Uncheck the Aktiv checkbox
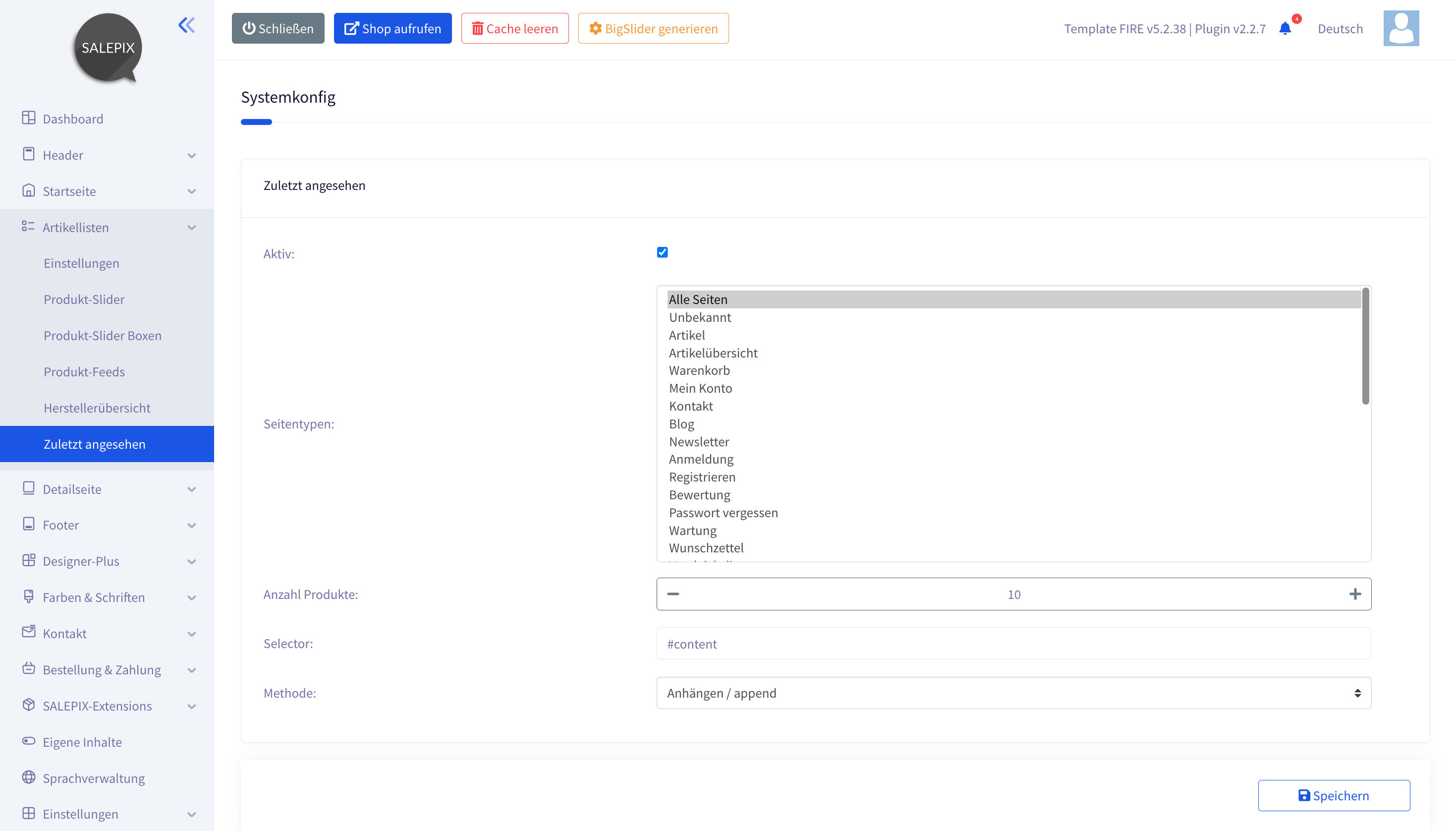 (x=662, y=252)
